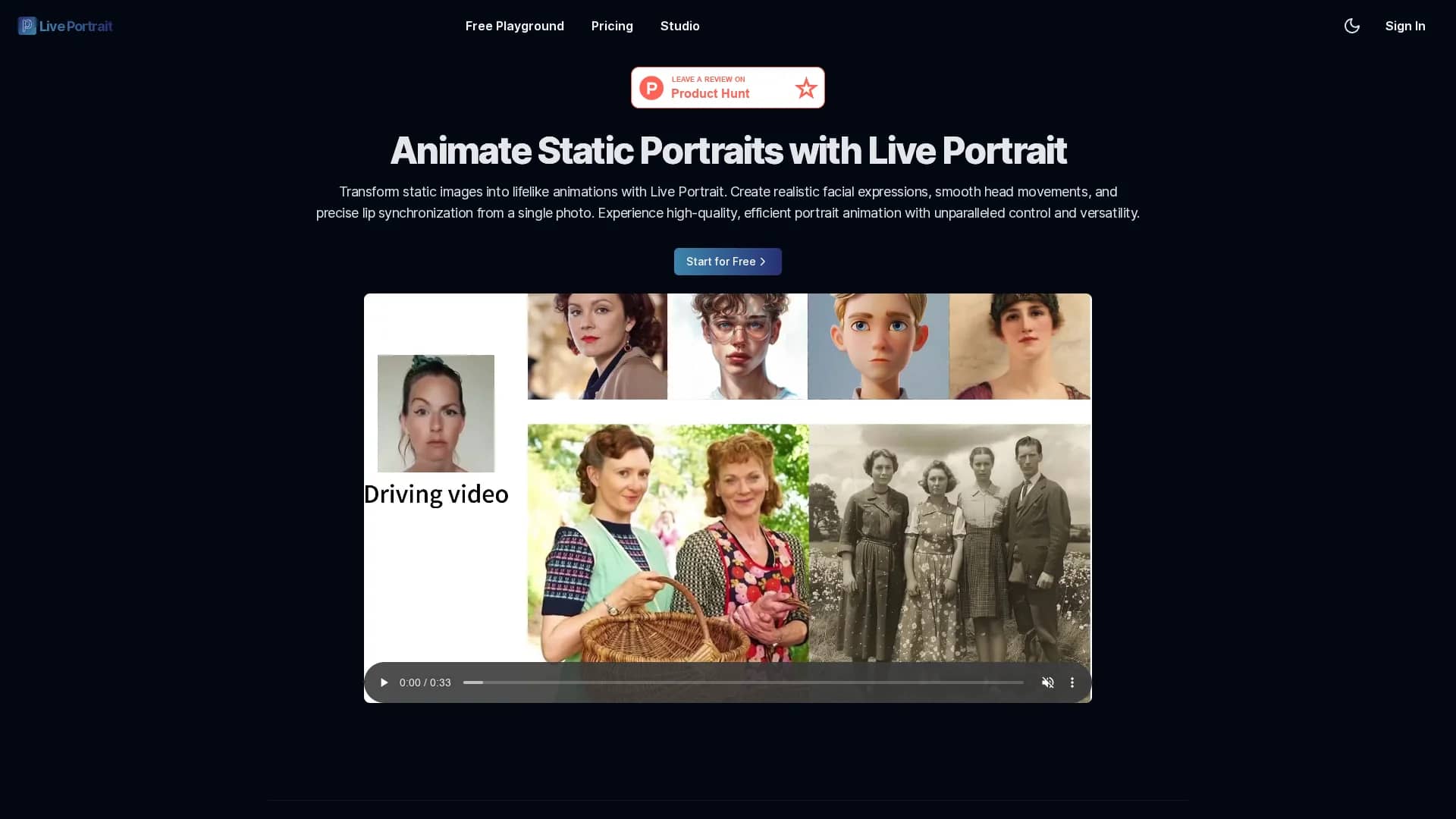1456x819 pixels.
Task: Unmute the video with the speaker icon
Action: 1048,682
